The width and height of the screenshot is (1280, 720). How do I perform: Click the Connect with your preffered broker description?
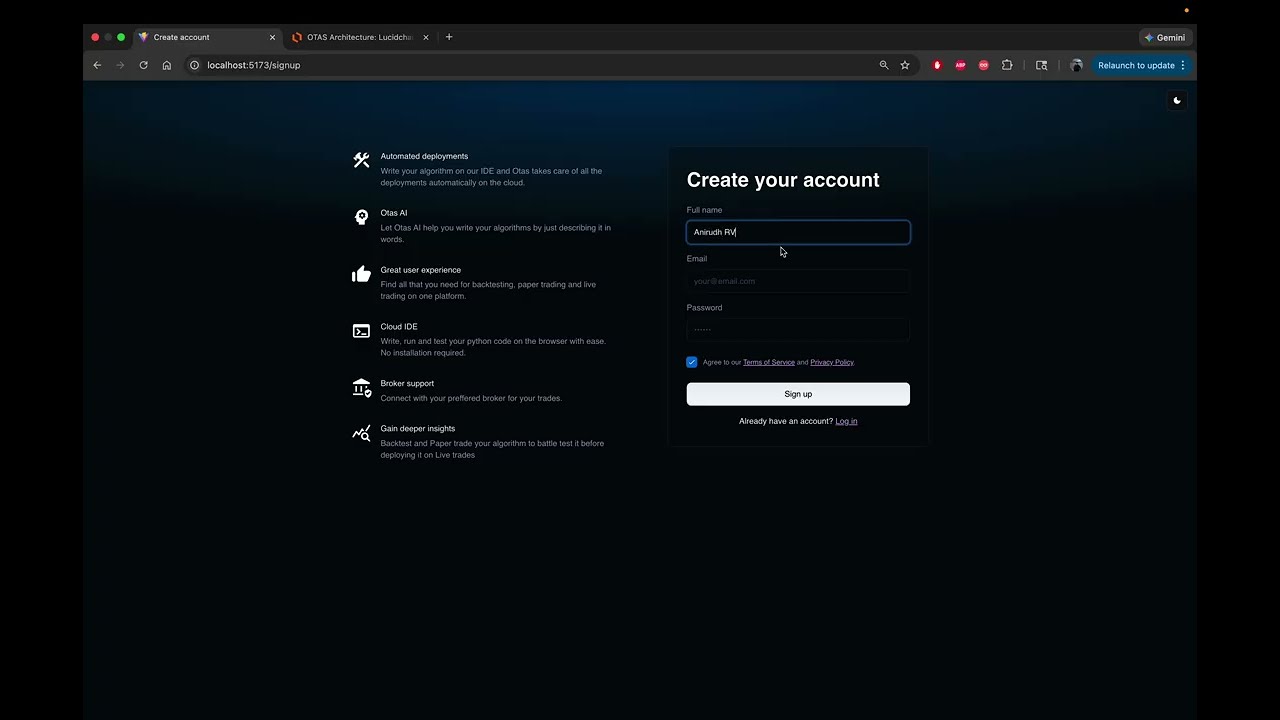coord(471,398)
